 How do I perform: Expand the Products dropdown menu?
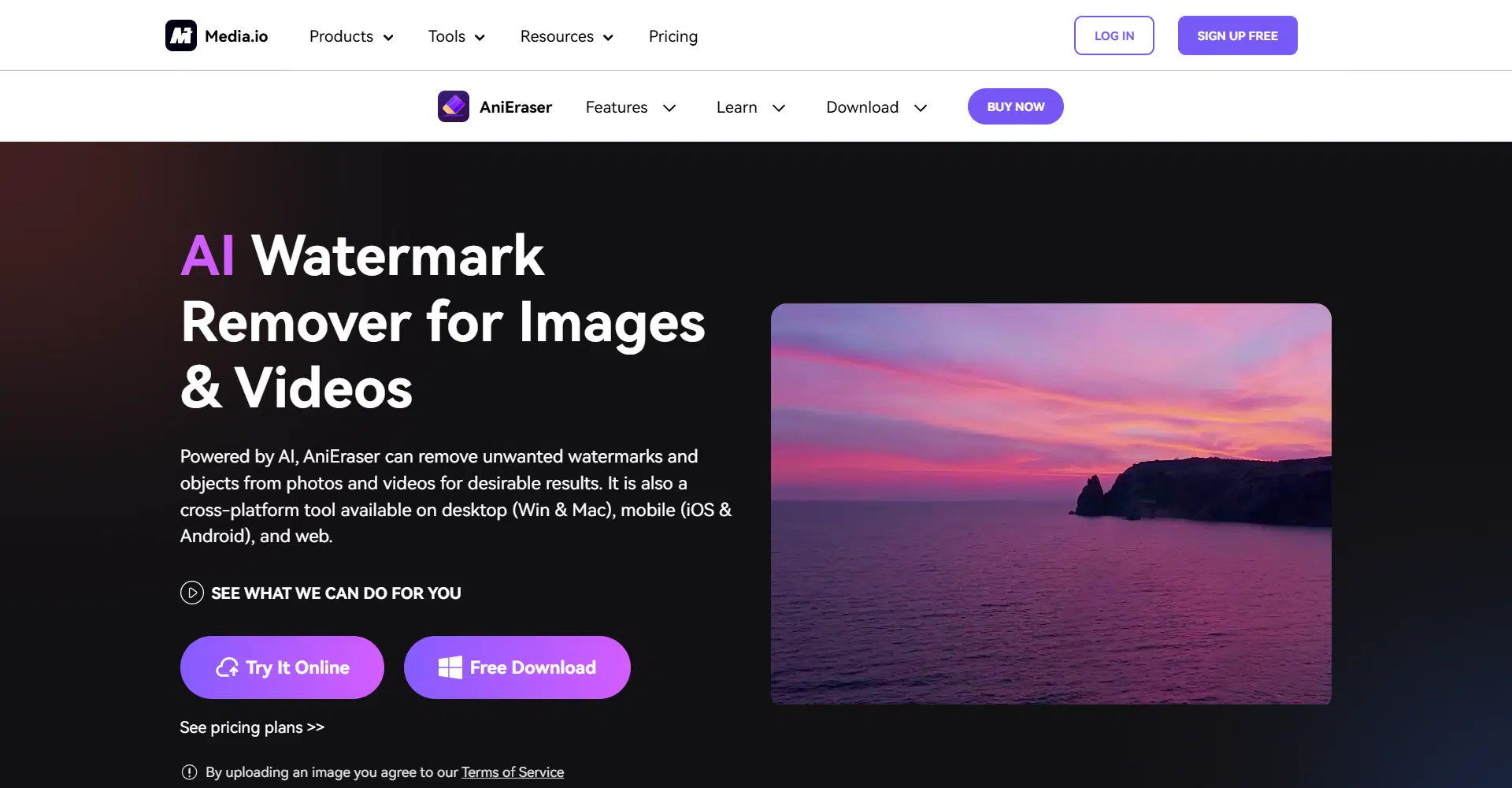[x=351, y=36]
